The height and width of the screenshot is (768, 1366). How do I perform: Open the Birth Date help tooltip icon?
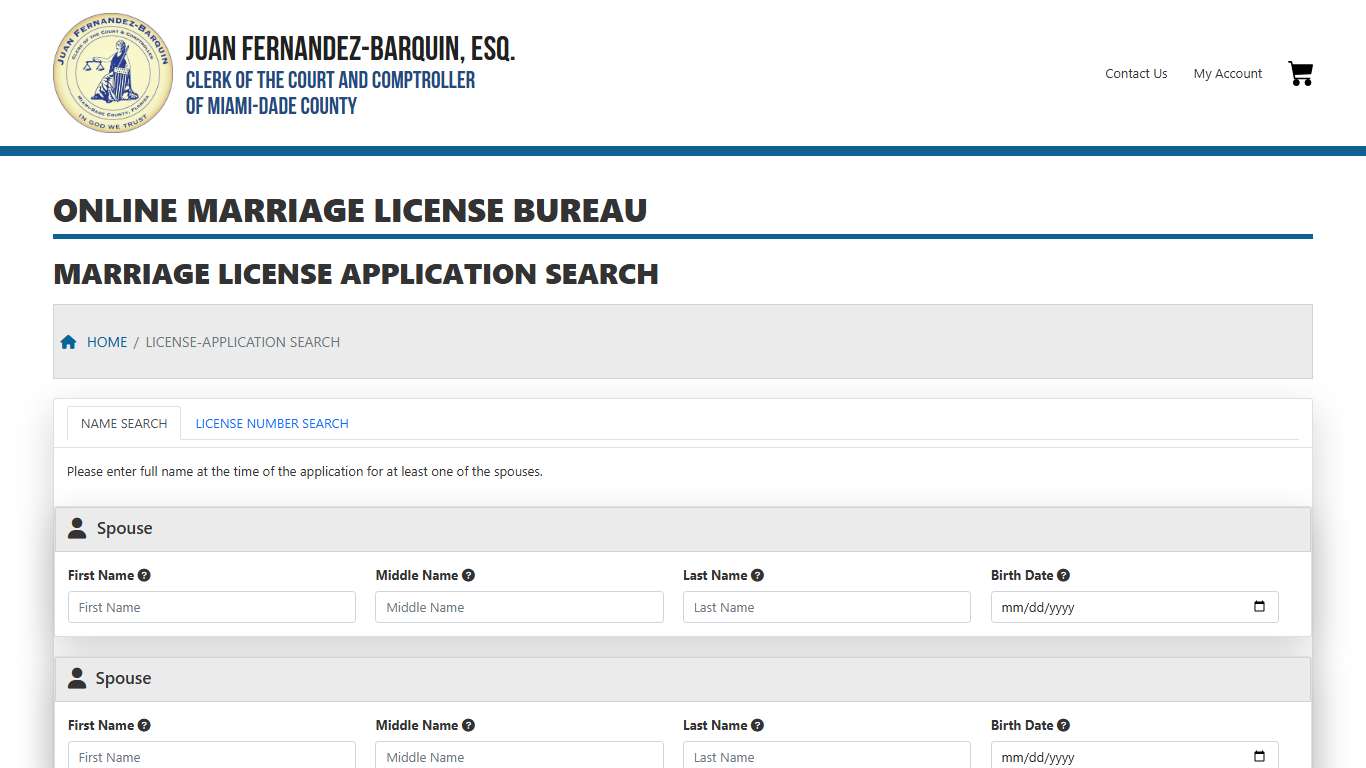(1063, 575)
